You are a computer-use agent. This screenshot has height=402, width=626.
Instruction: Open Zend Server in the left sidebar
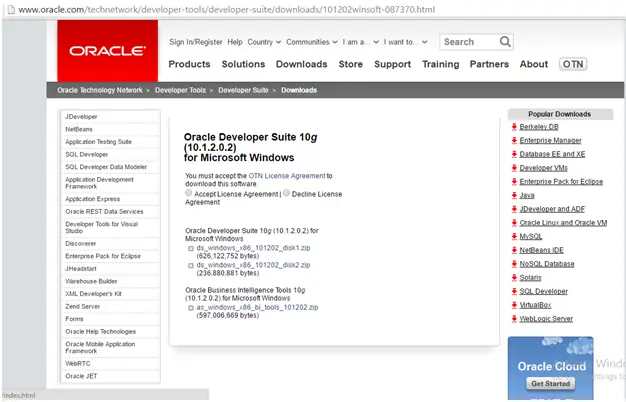click(x=110, y=307)
